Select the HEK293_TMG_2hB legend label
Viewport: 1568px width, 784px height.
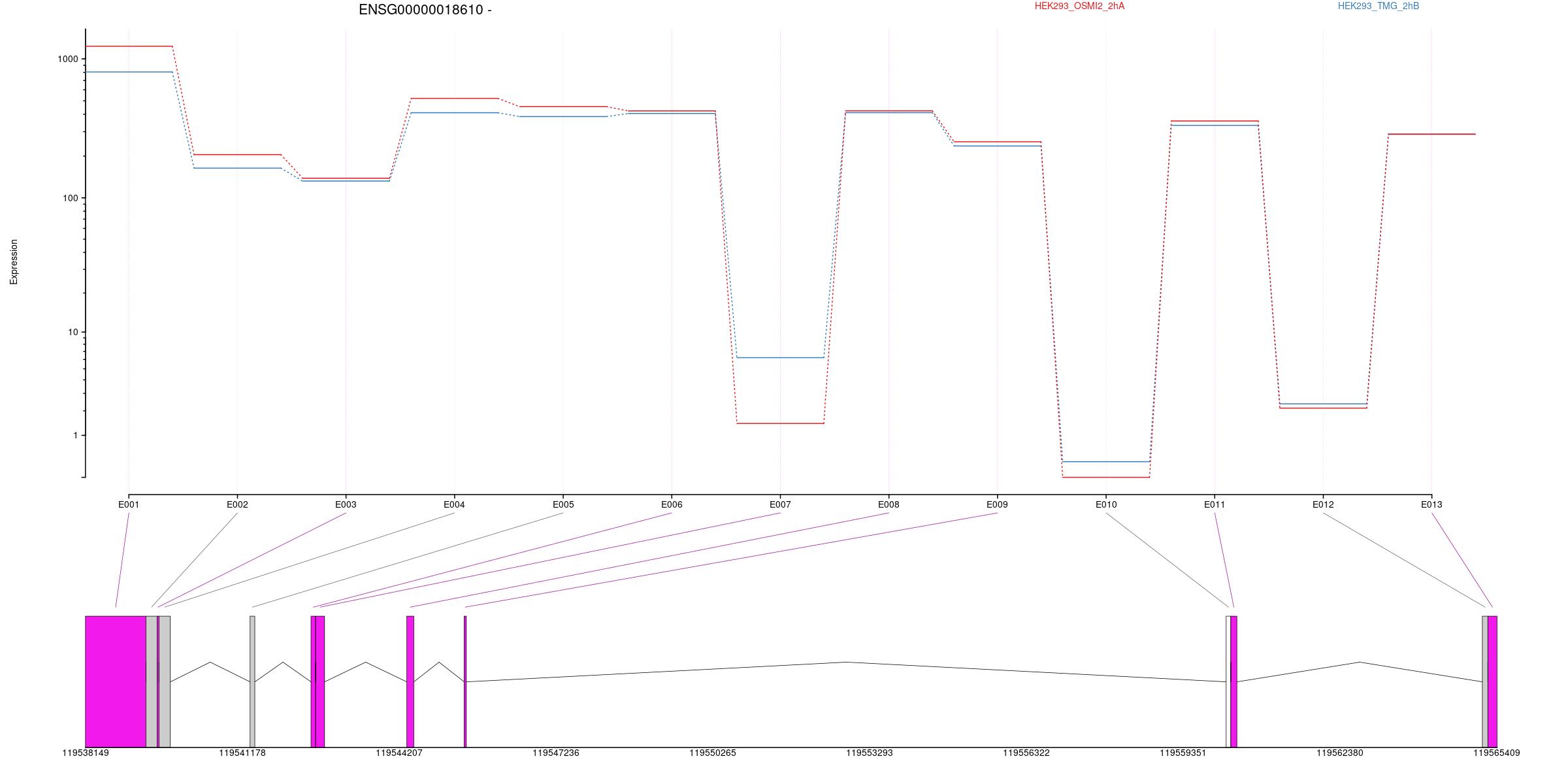pos(1379,6)
